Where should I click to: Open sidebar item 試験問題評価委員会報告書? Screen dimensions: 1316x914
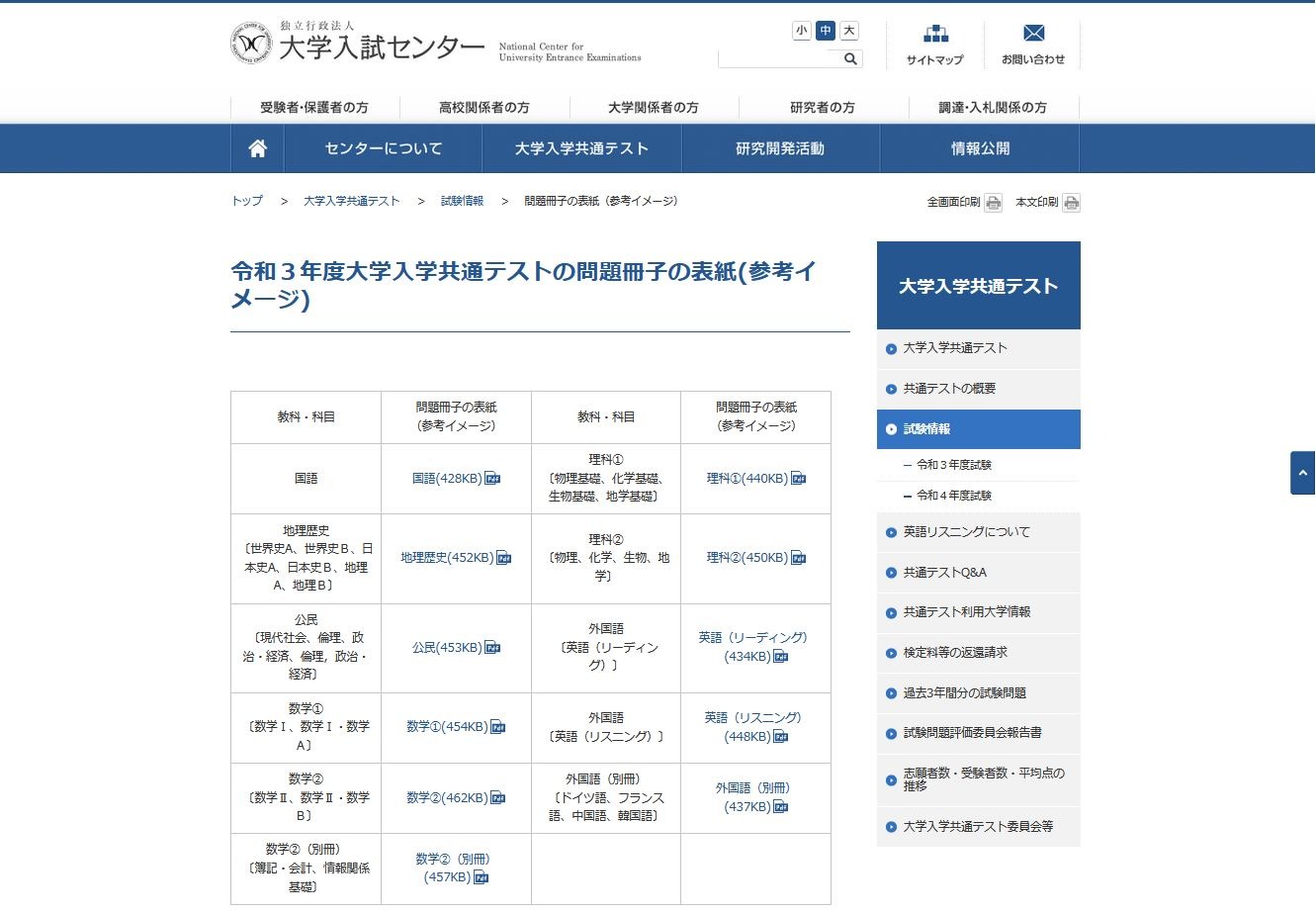pyautogui.click(x=979, y=733)
